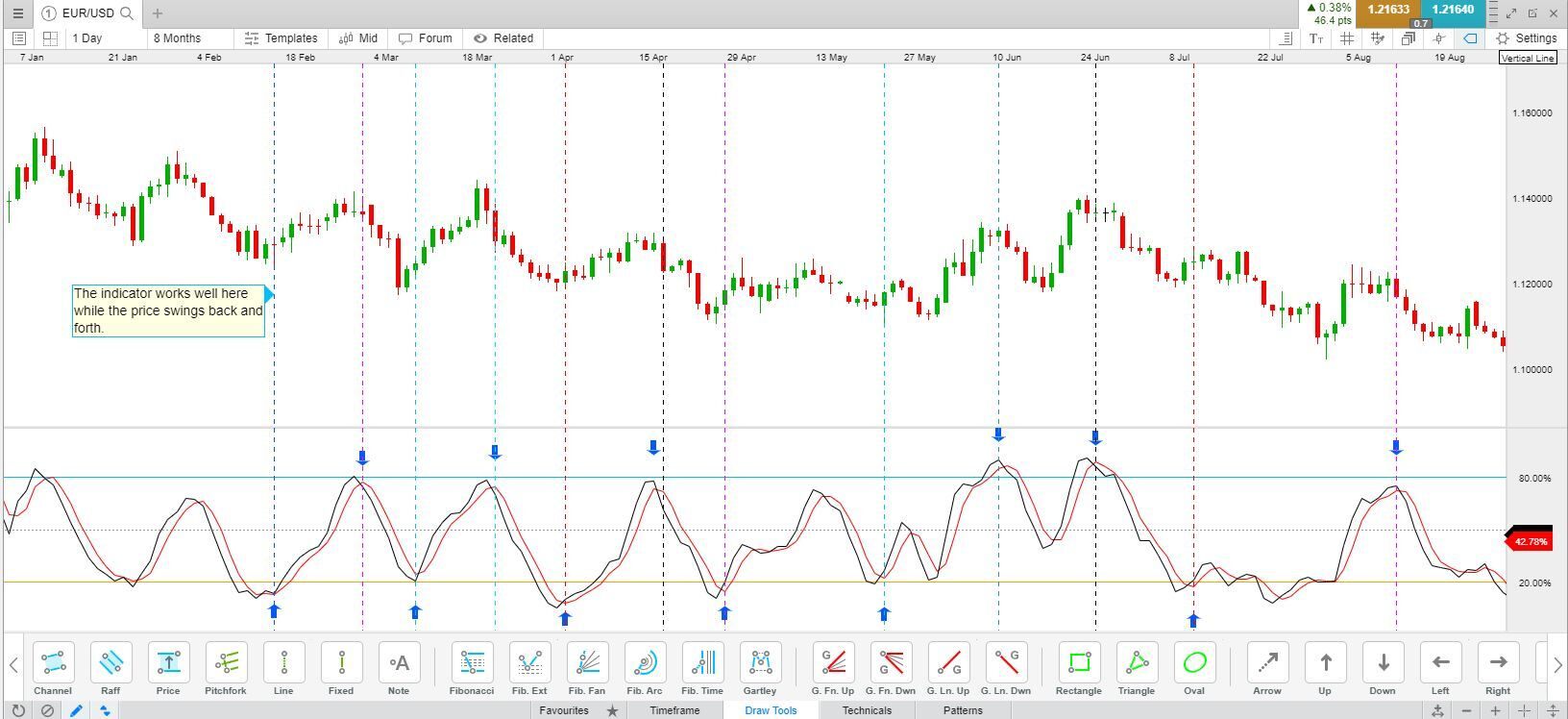Choose the Price marker tool
1568x719 pixels.
pyautogui.click(x=168, y=662)
